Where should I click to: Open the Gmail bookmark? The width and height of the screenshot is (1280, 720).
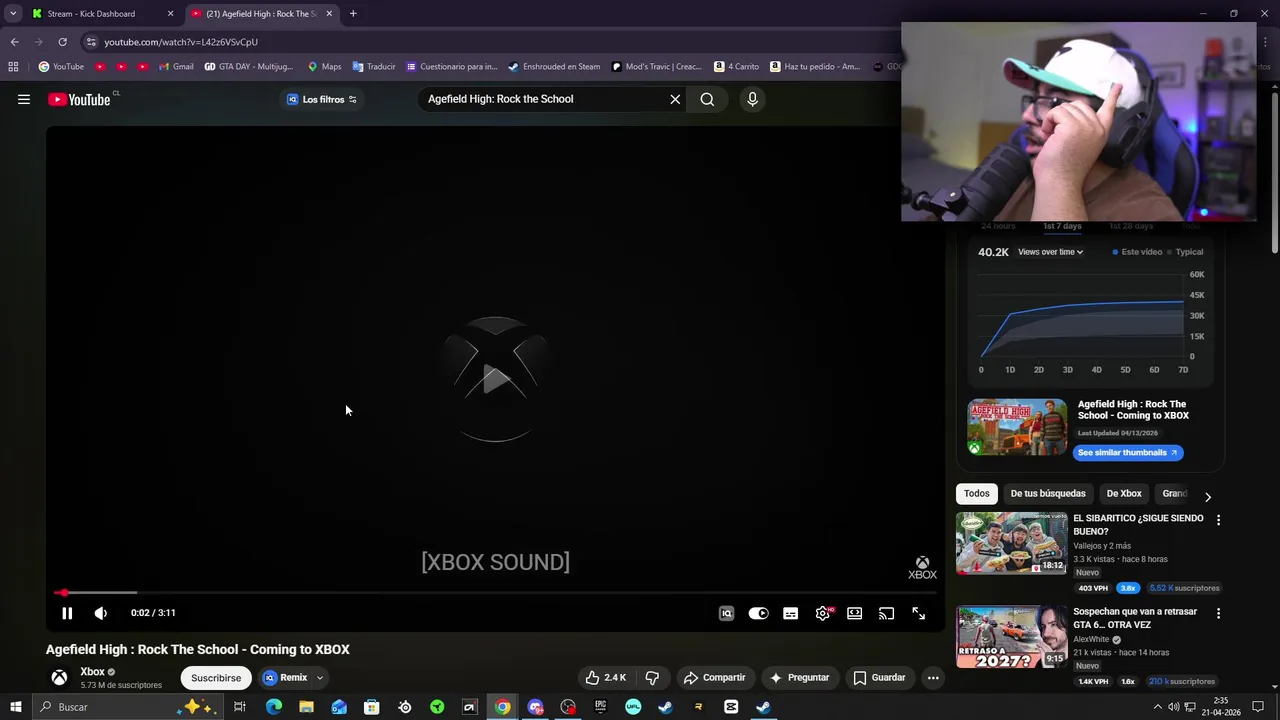[x=176, y=67]
